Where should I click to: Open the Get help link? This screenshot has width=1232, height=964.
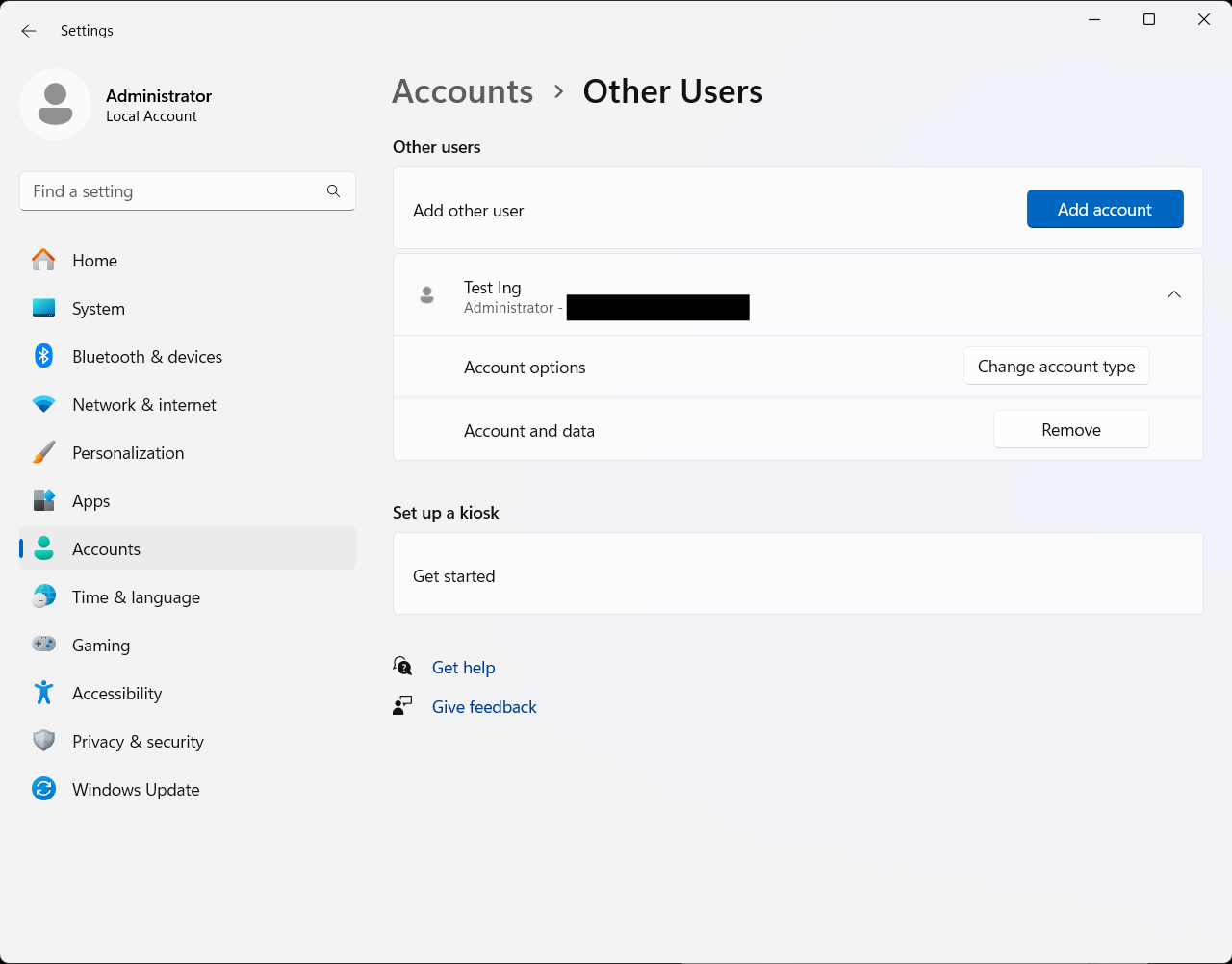(463, 668)
